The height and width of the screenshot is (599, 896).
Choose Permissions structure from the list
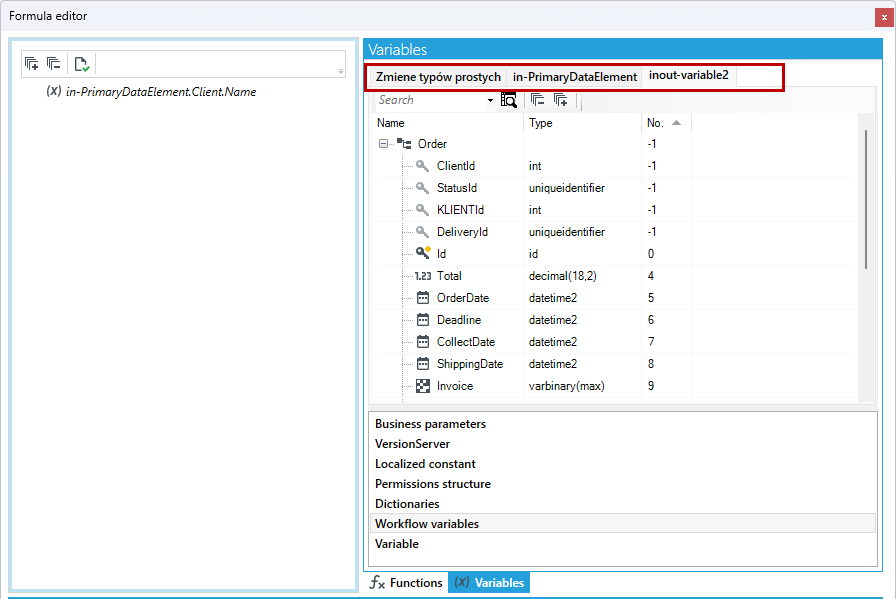[x=623, y=484]
